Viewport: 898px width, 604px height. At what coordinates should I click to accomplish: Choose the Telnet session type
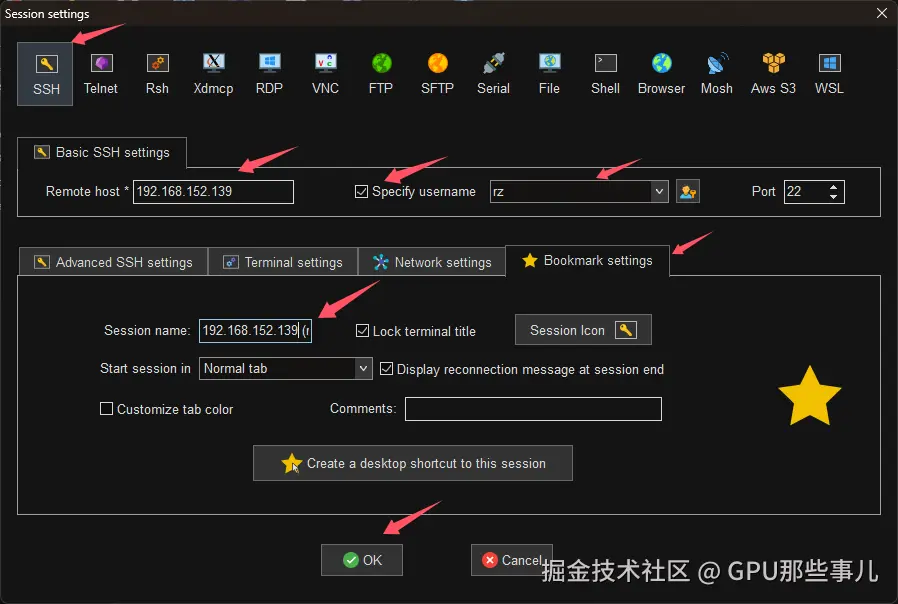tap(101, 74)
